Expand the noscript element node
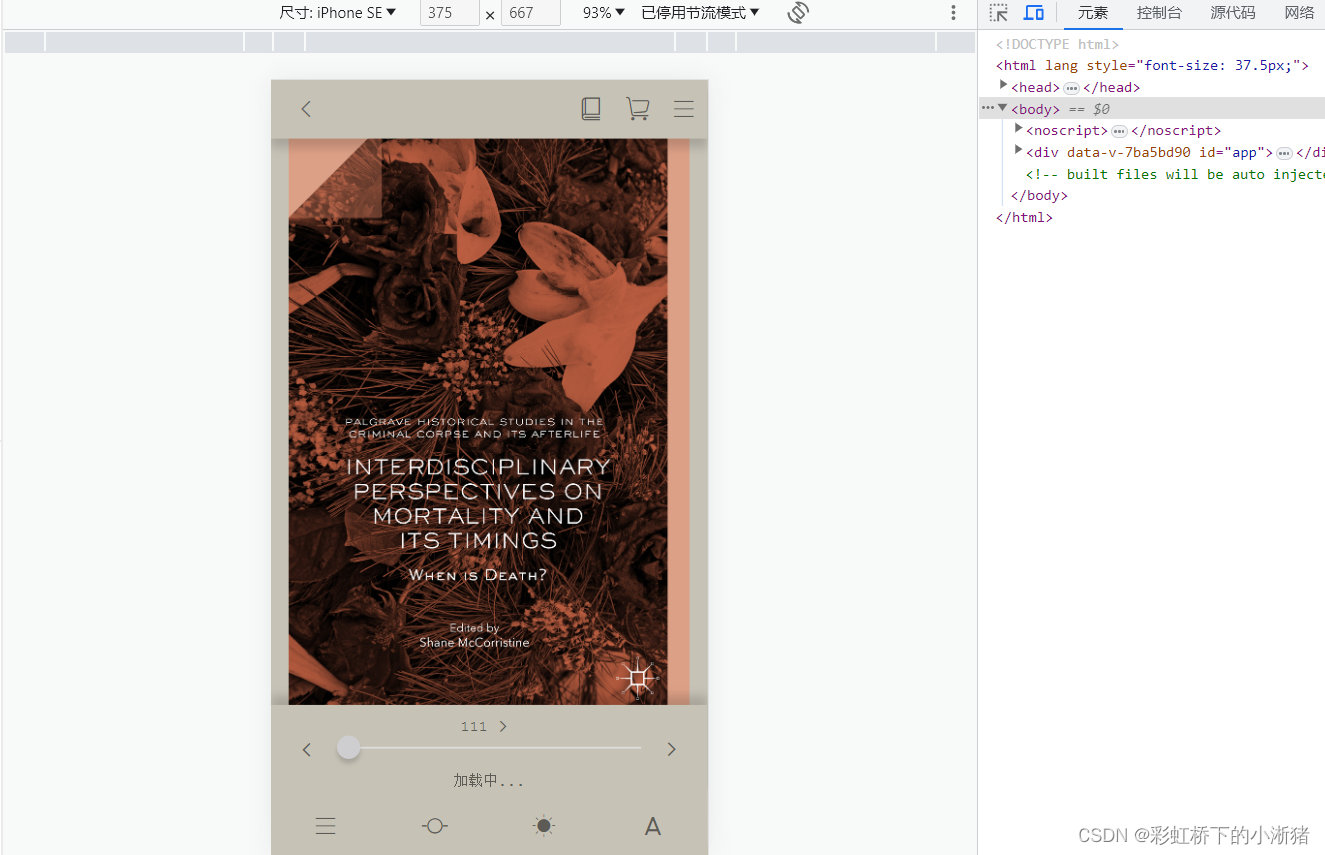This screenshot has width=1325, height=855. (1018, 129)
